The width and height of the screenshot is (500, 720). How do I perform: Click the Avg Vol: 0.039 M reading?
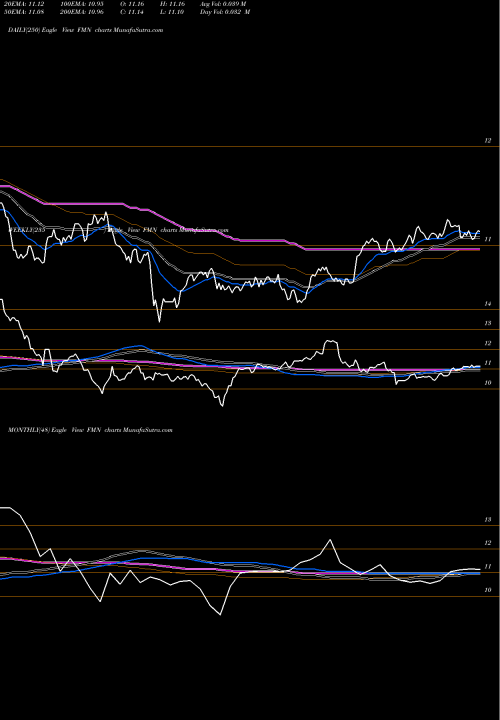[x=223, y=4]
